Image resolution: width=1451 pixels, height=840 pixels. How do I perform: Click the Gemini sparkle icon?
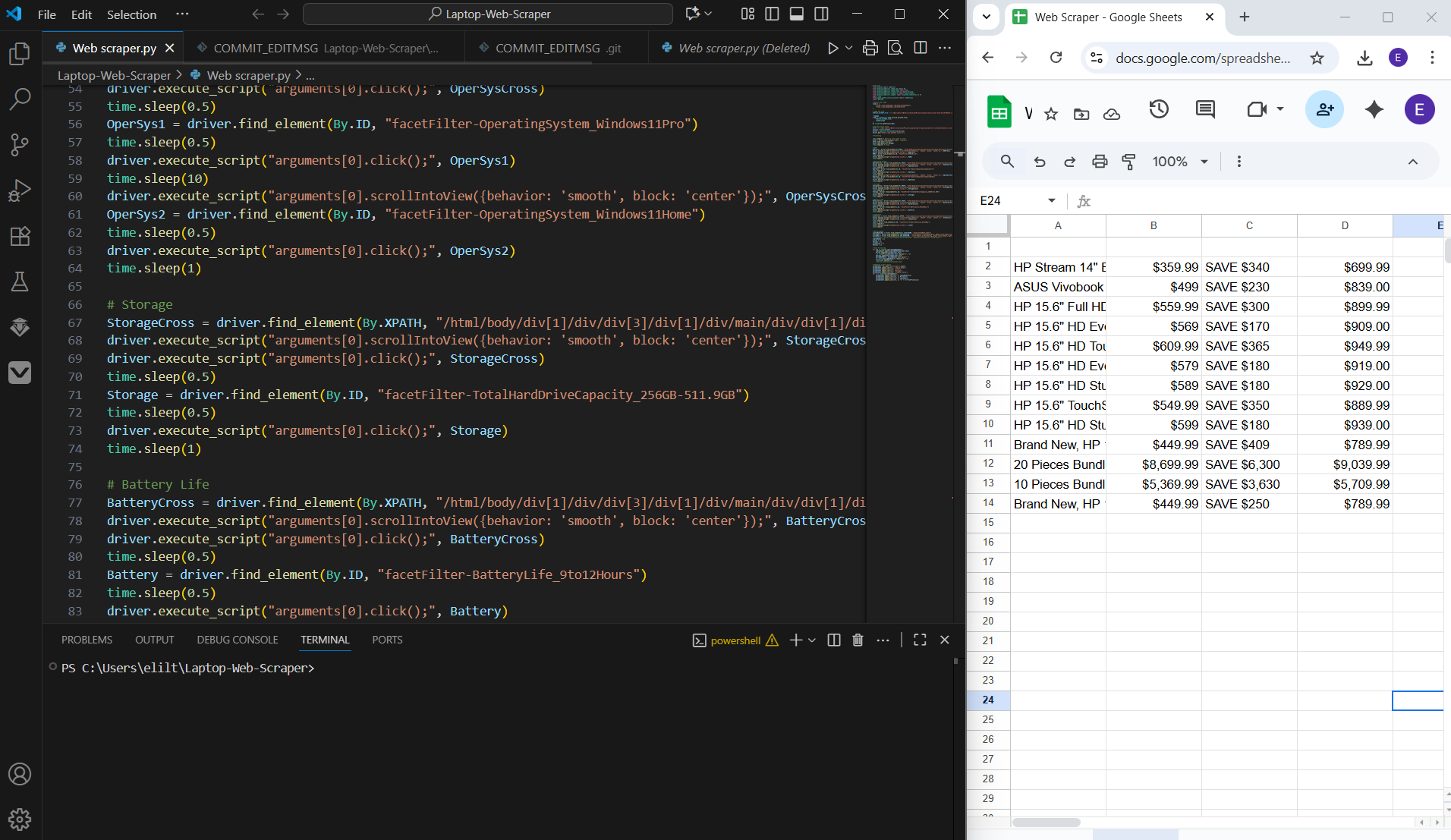1374,109
